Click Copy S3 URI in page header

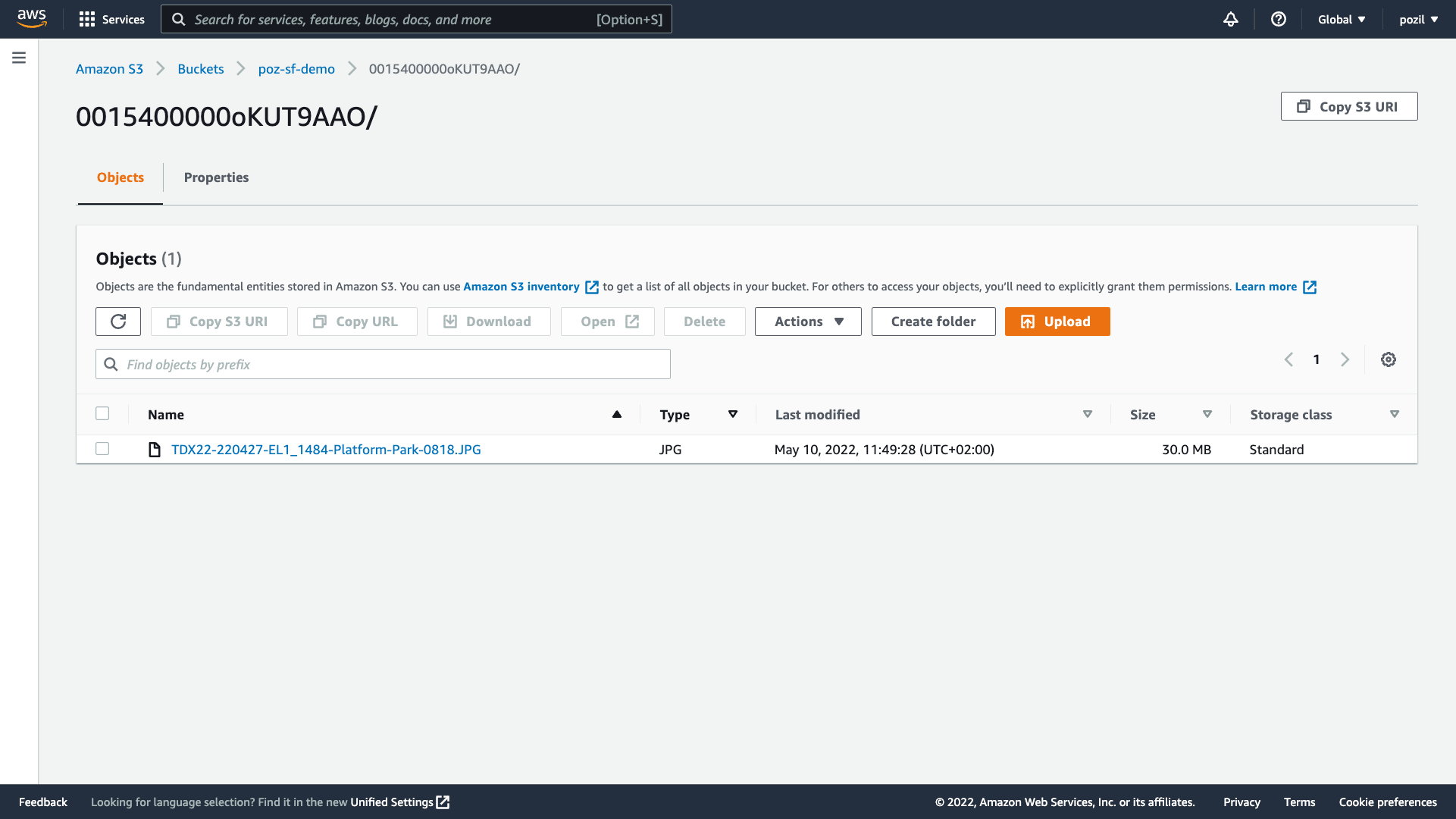click(1348, 106)
